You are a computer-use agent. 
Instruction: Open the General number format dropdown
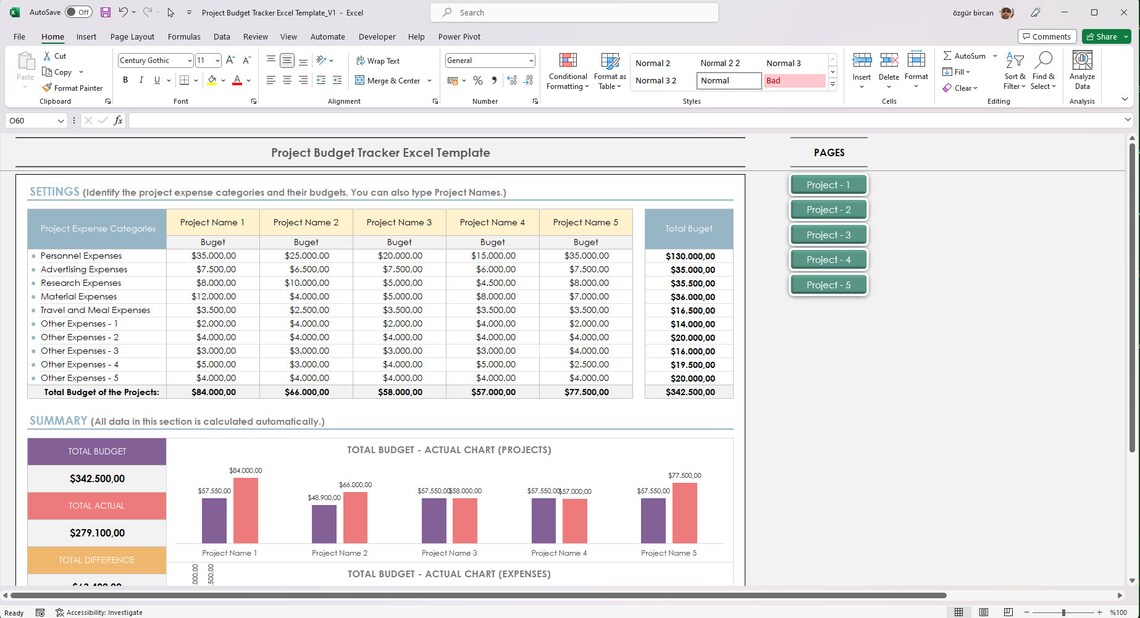click(490, 61)
